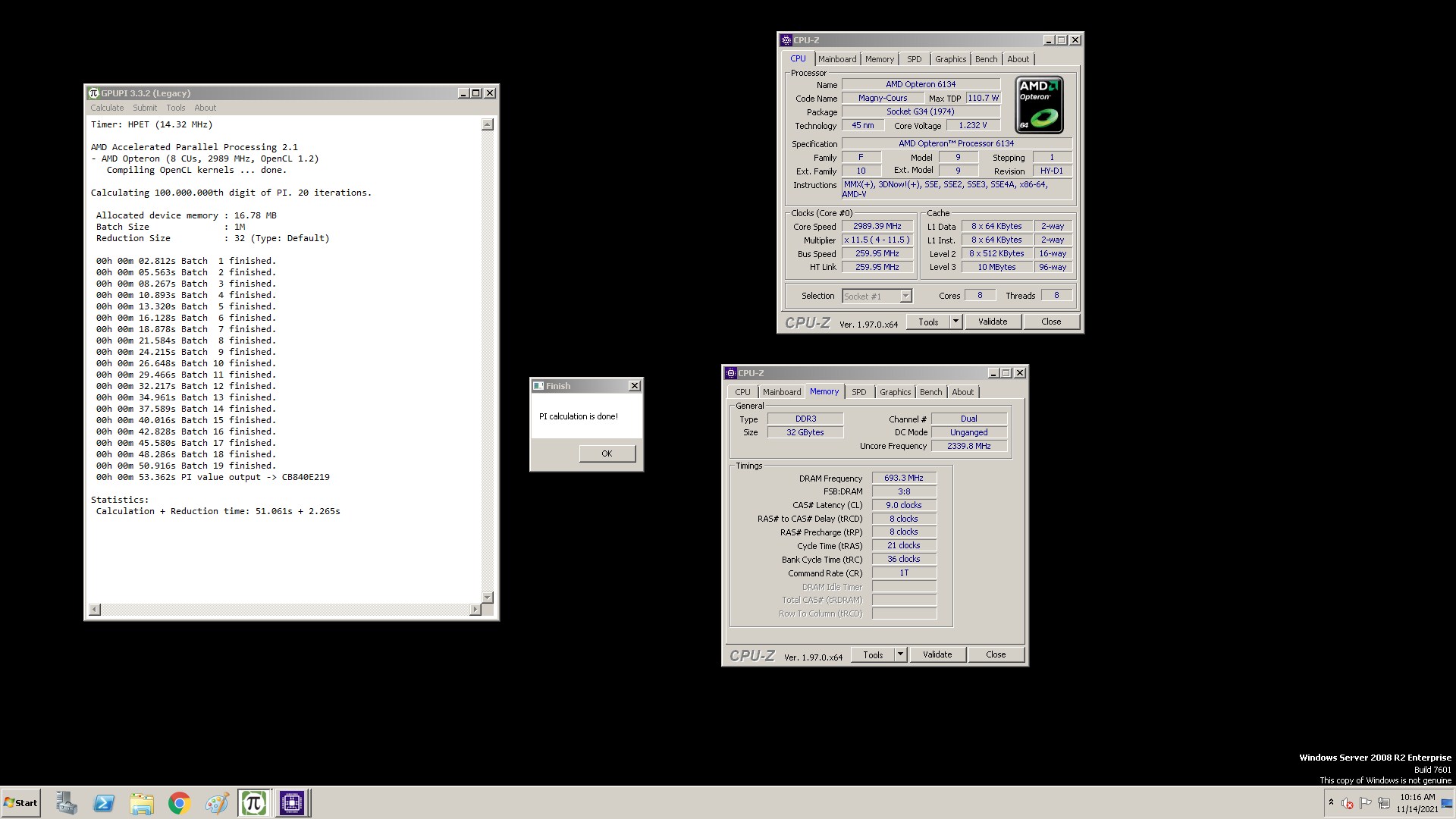Viewport: 1456px width, 819px height.
Task: Open the Submit menu in GPUPI
Action: pos(145,108)
